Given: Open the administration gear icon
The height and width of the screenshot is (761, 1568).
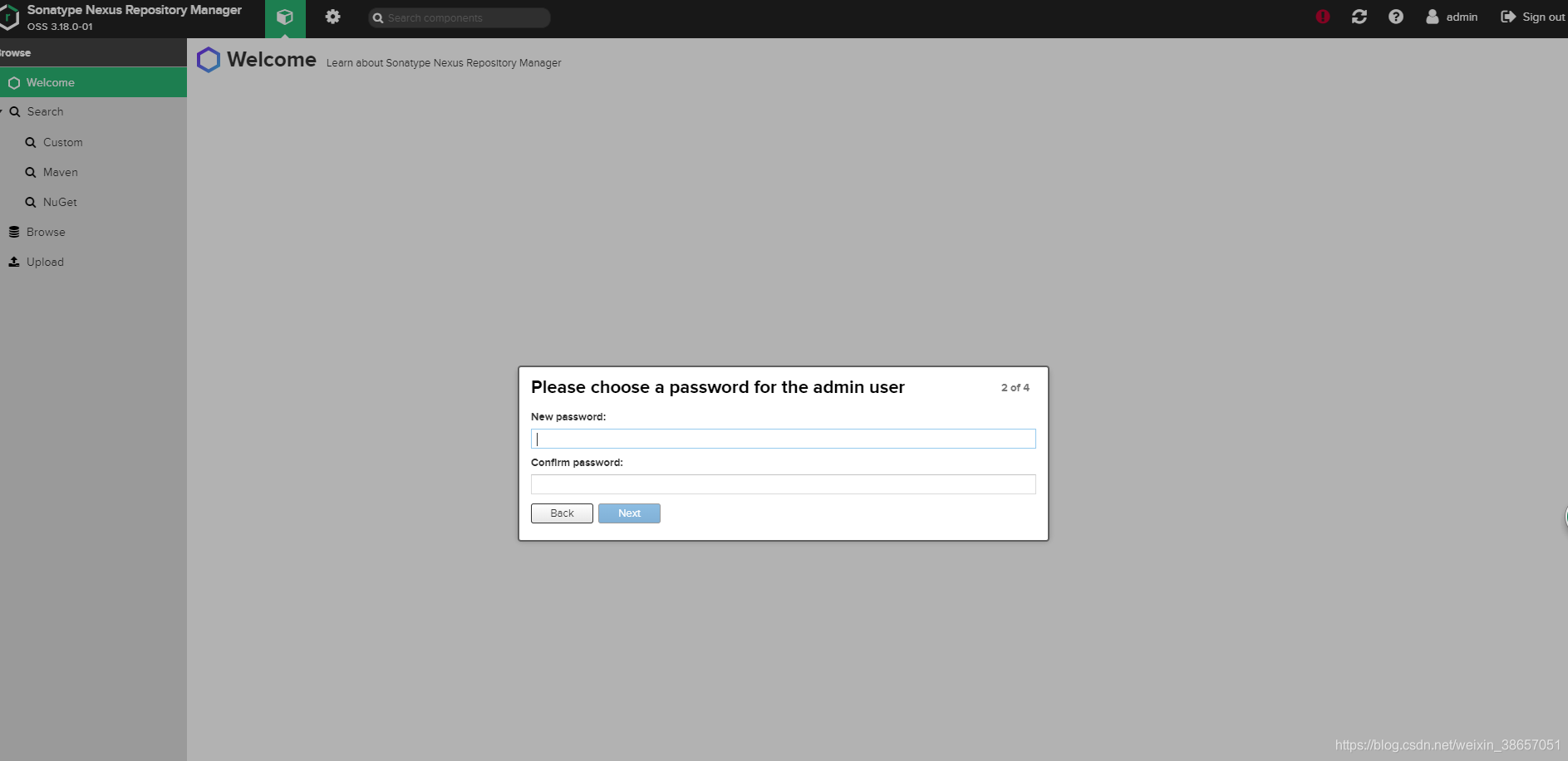Looking at the screenshot, I should [x=332, y=17].
